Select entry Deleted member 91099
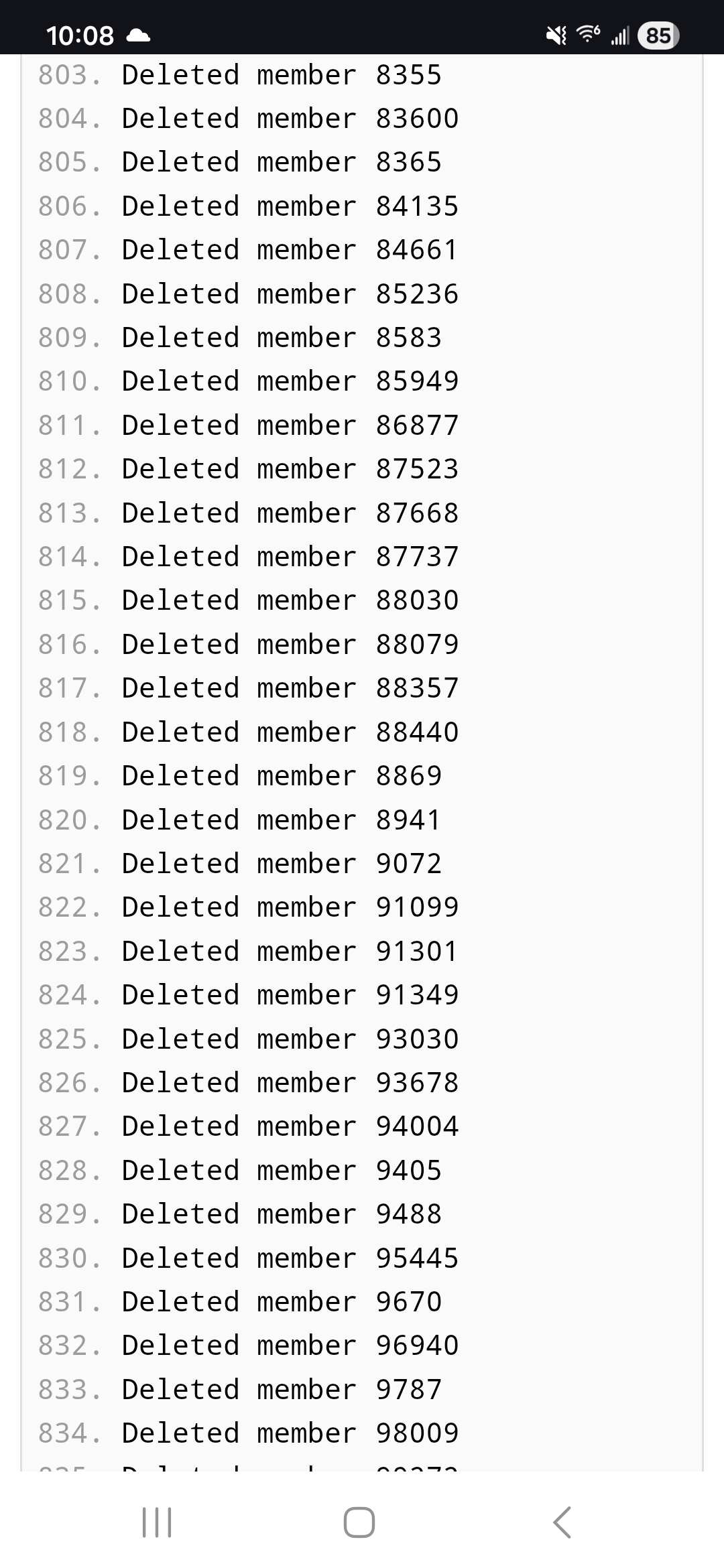 (x=288, y=906)
